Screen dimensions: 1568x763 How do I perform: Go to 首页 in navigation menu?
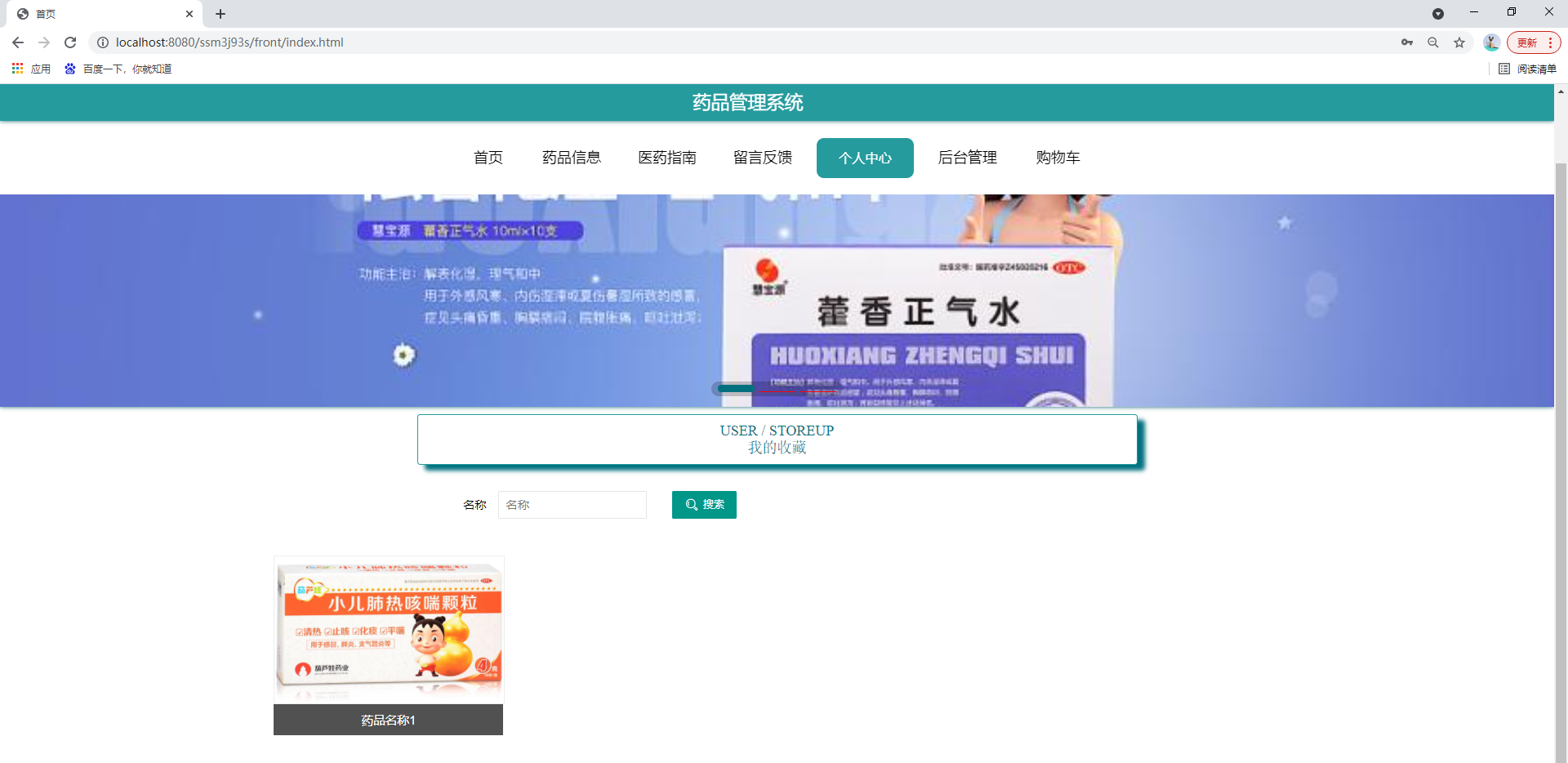point(488,158)
